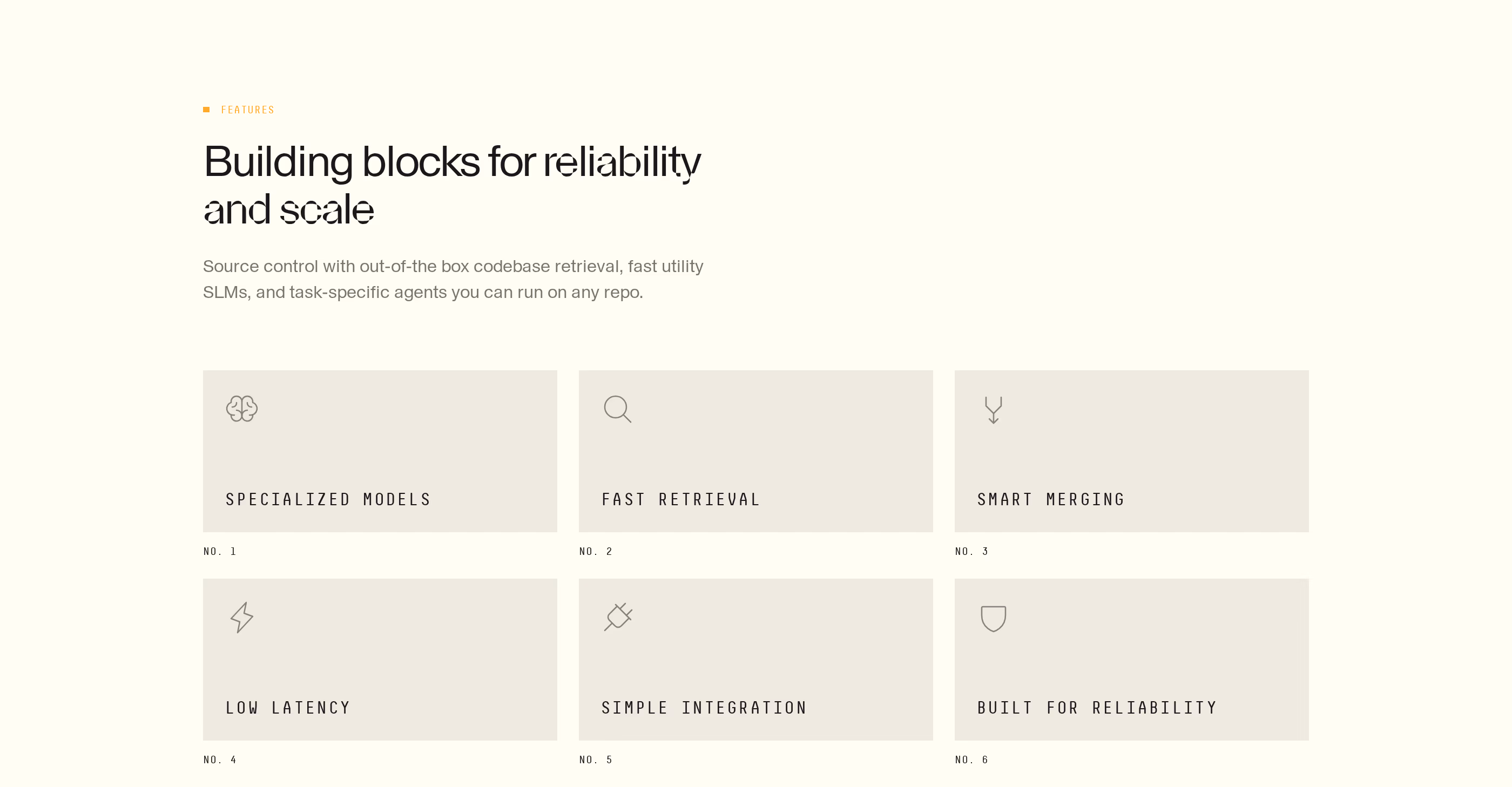The width and height of the screenshot is (1512, 787).
Task: Click the FEATURES section label
Action: tap(248, 110)
